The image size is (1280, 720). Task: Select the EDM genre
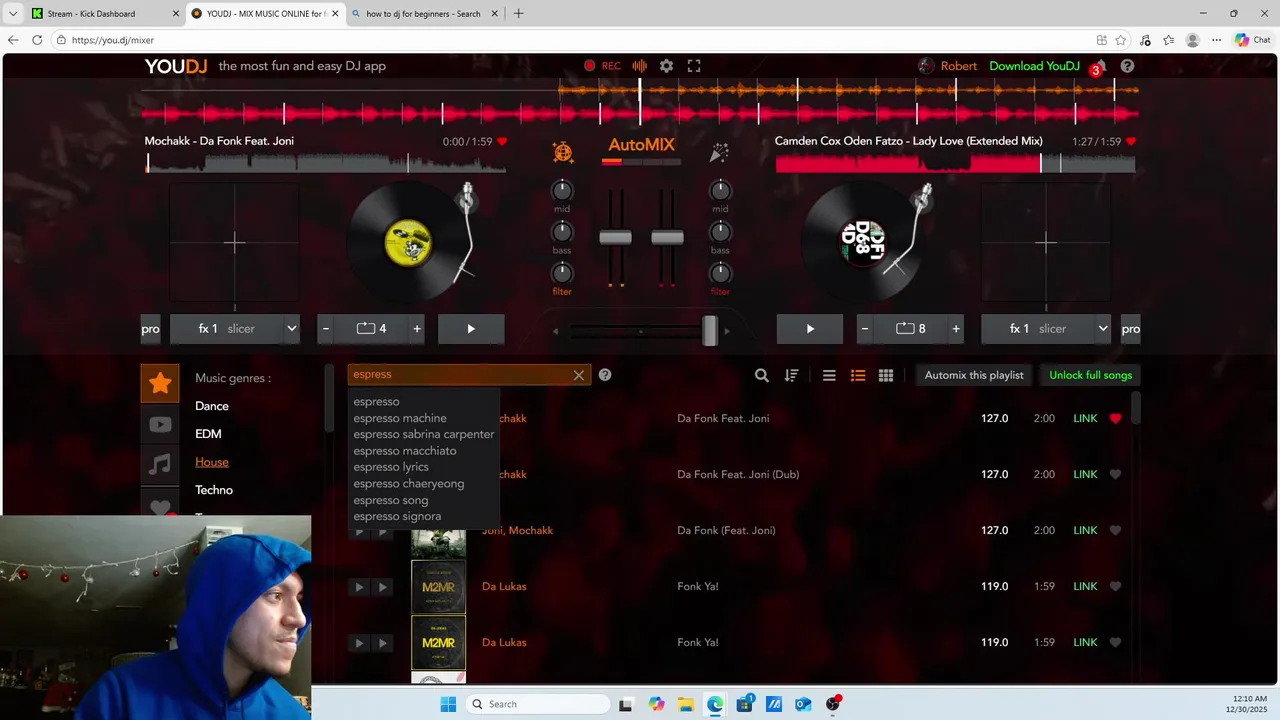pyautogui.click(x=208, y=434)
